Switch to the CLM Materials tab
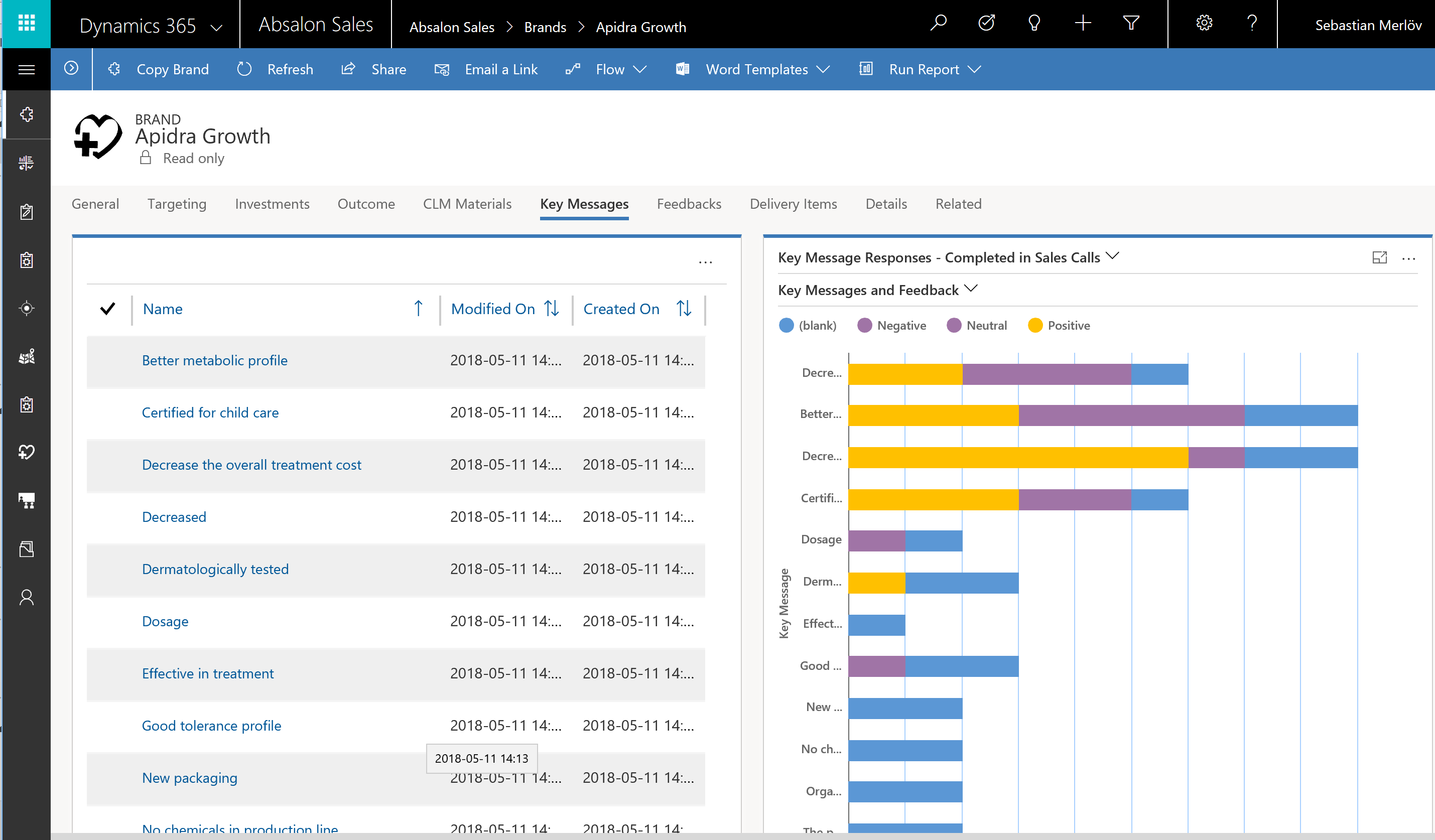 tap(467, 204)
